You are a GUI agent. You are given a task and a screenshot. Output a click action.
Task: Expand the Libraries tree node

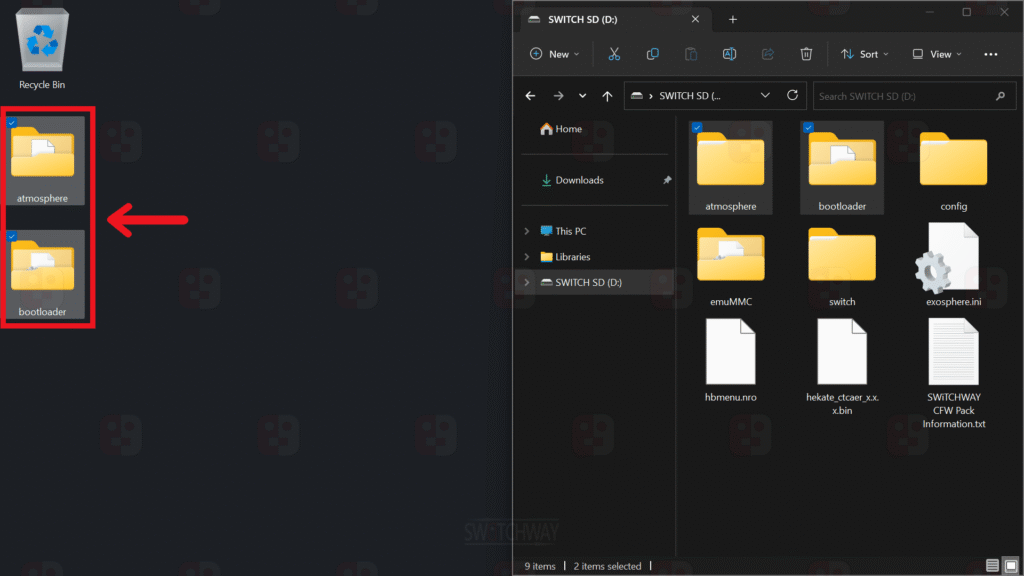point(527,257)
